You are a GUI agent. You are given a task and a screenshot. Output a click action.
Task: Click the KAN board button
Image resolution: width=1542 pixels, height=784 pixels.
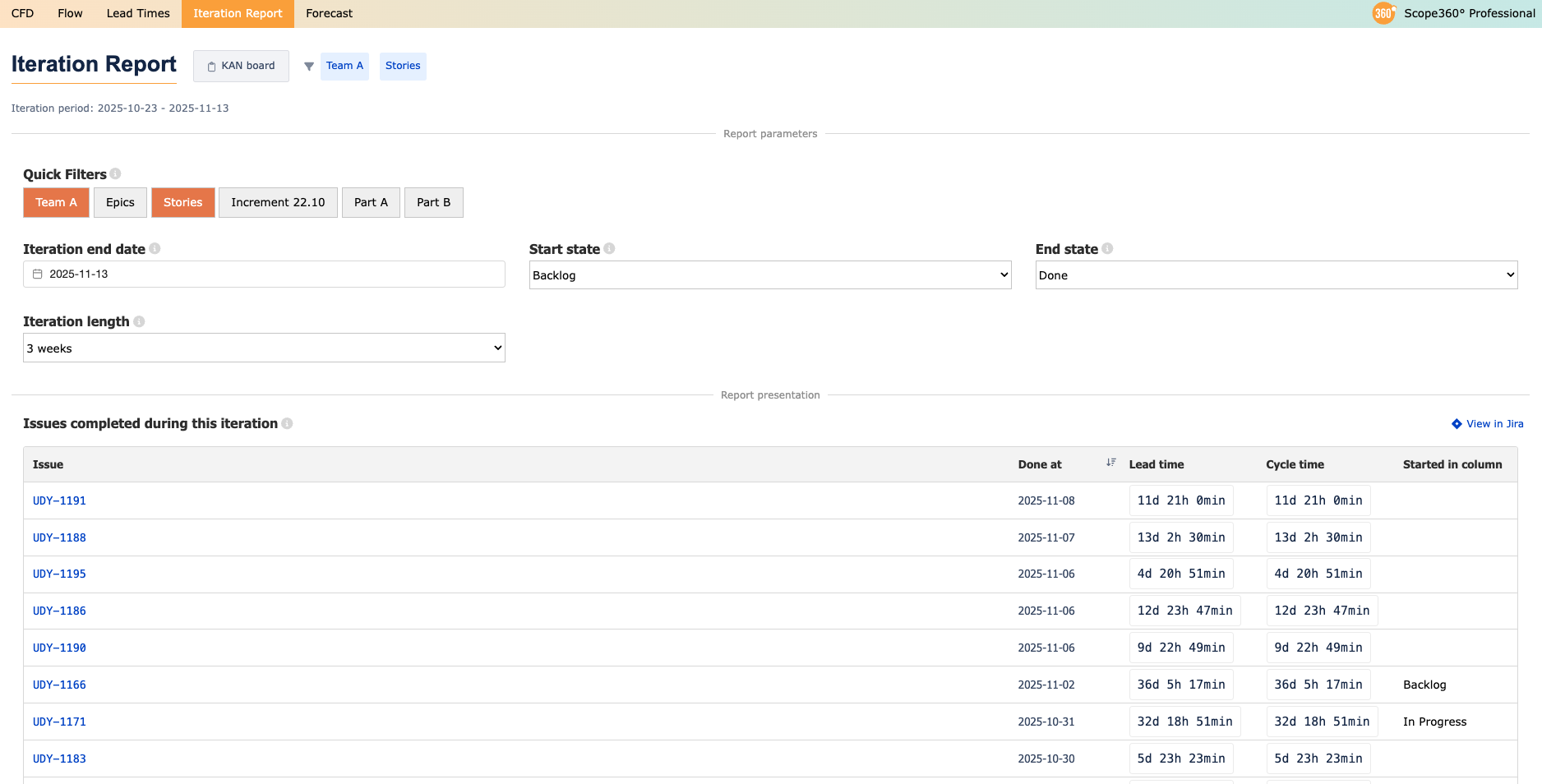[241, 66]
